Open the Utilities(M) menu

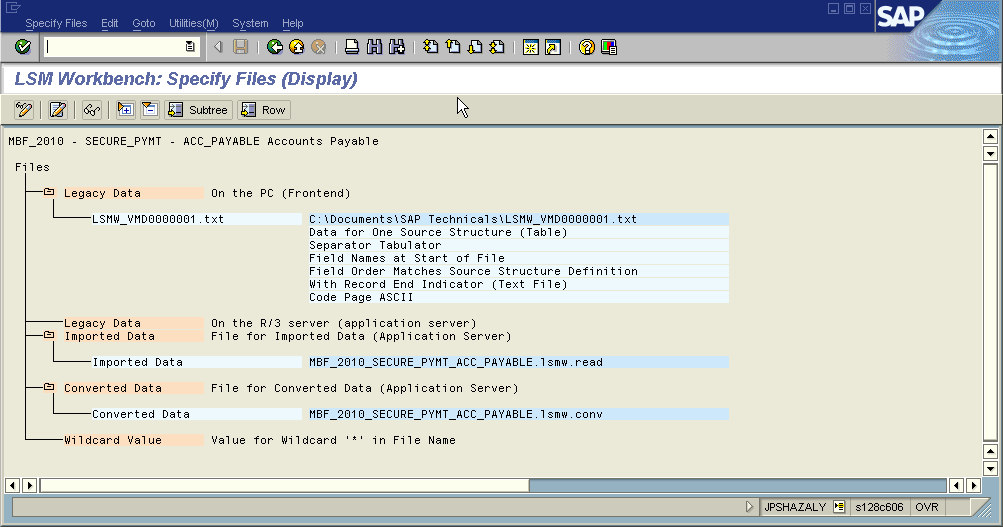194,23
